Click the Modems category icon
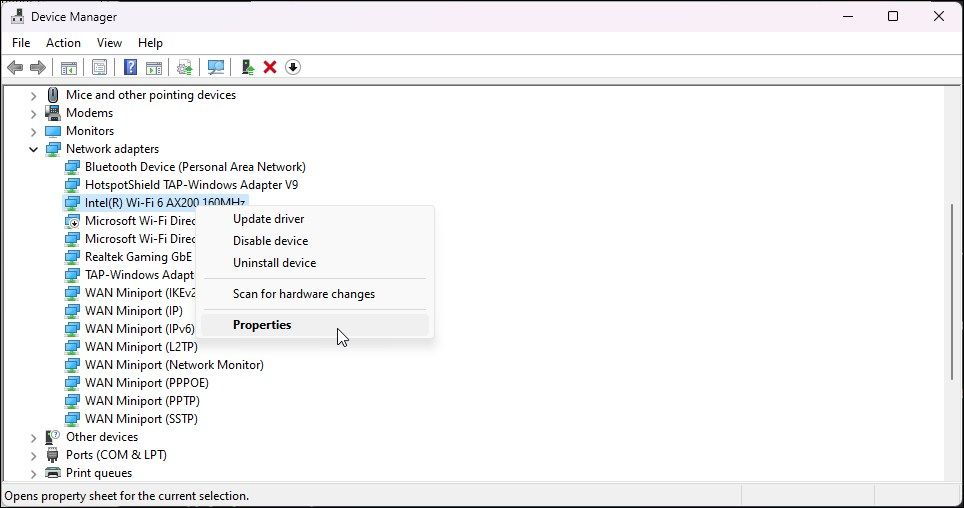The image size is (964, 508). 53,113
